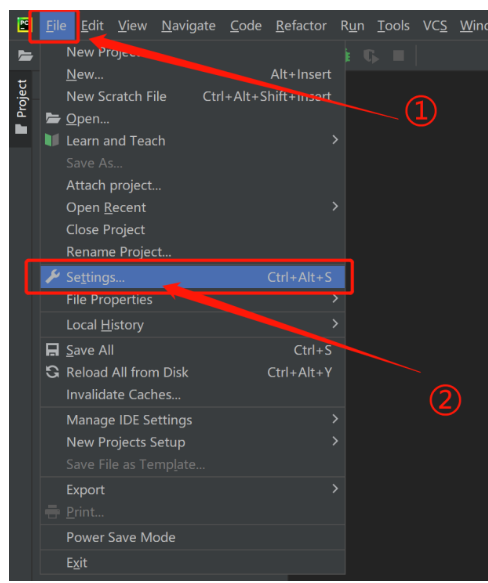
Task: Open the Edit menu
Action: point(92,26)
